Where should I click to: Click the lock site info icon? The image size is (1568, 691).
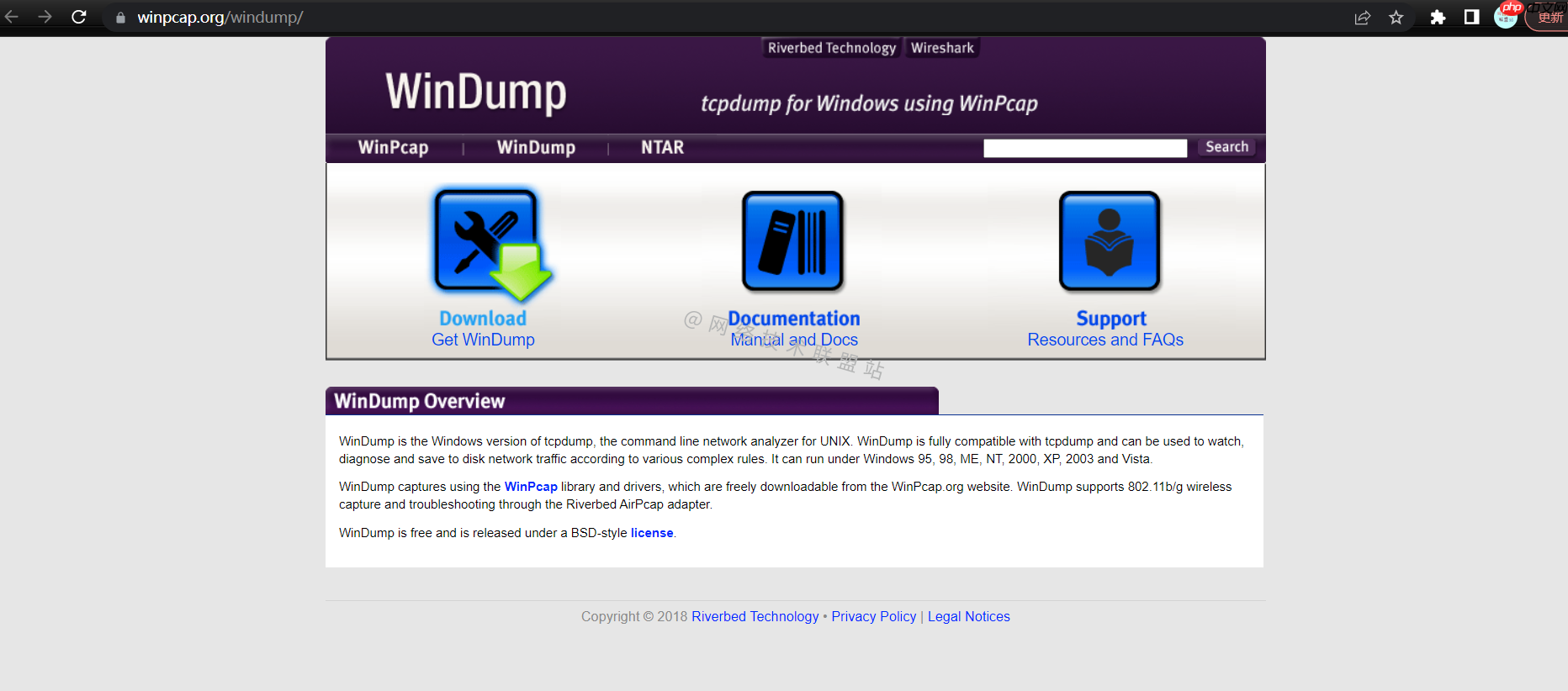click(120, 18)
